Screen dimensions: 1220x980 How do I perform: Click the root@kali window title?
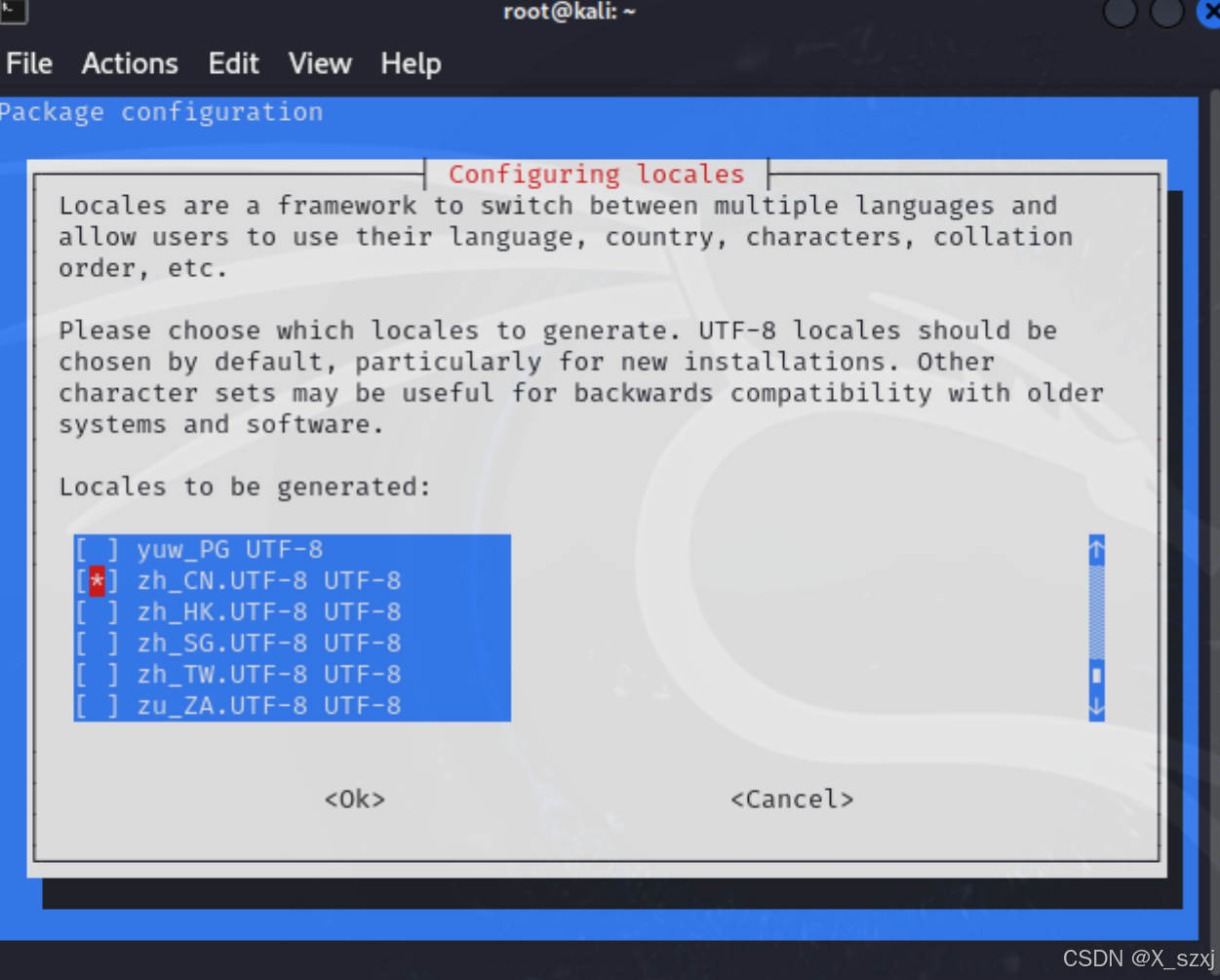(570, 12)
